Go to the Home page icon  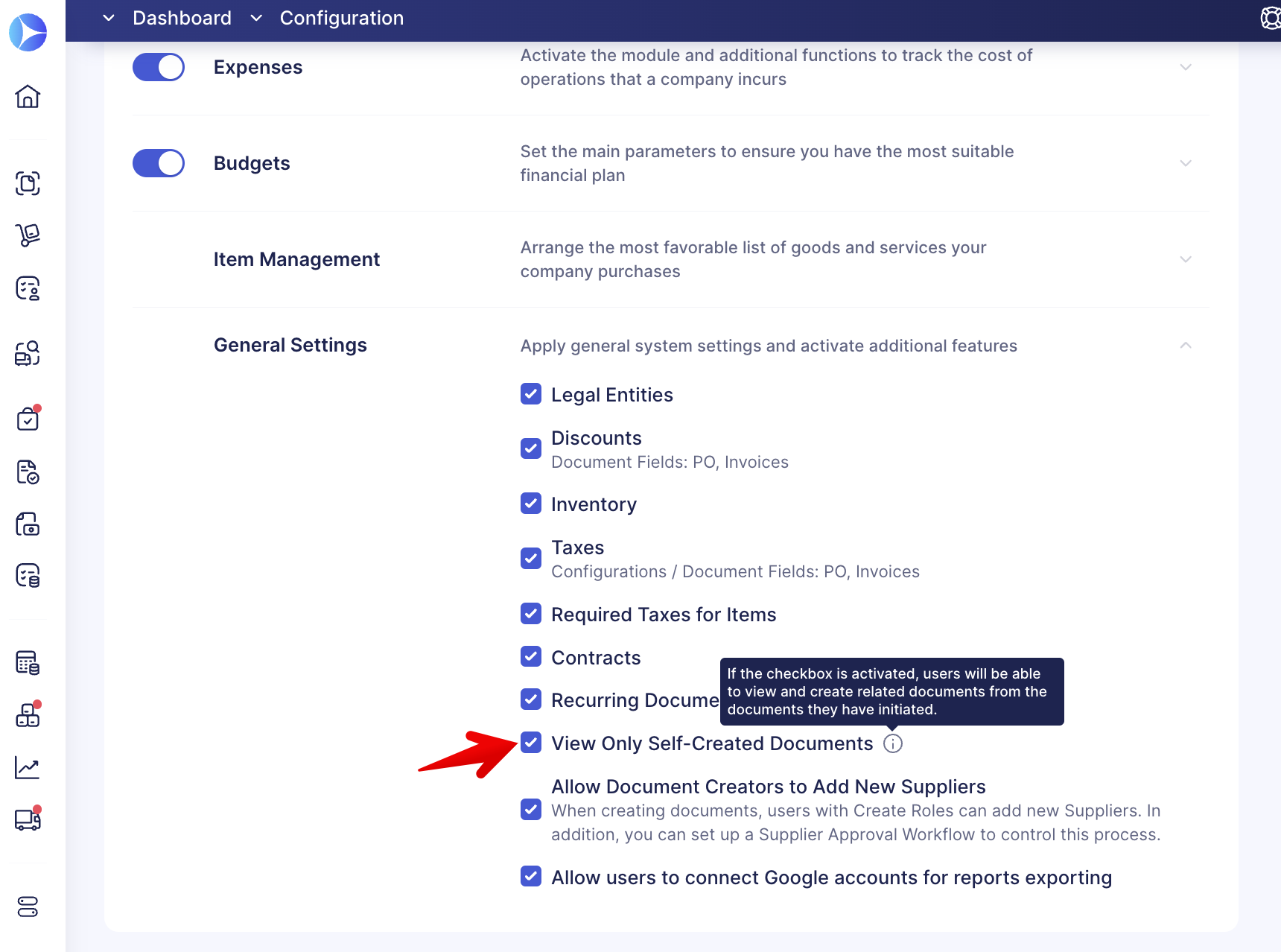pos(28,97)
